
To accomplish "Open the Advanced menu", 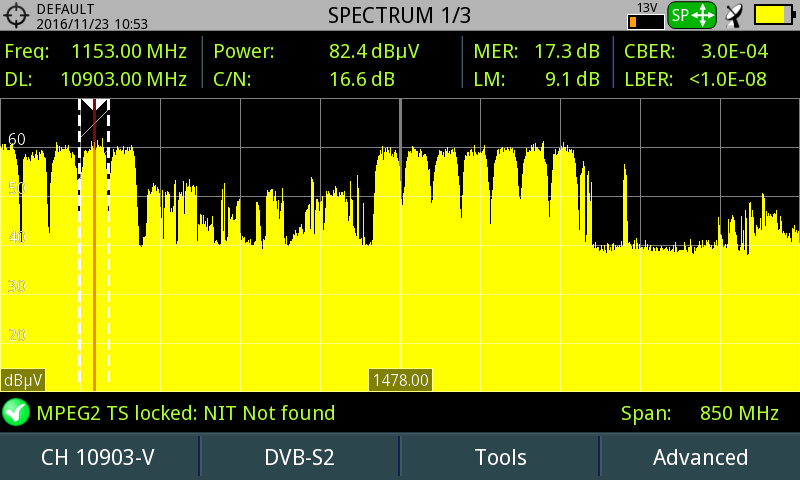I will (701, 457).
